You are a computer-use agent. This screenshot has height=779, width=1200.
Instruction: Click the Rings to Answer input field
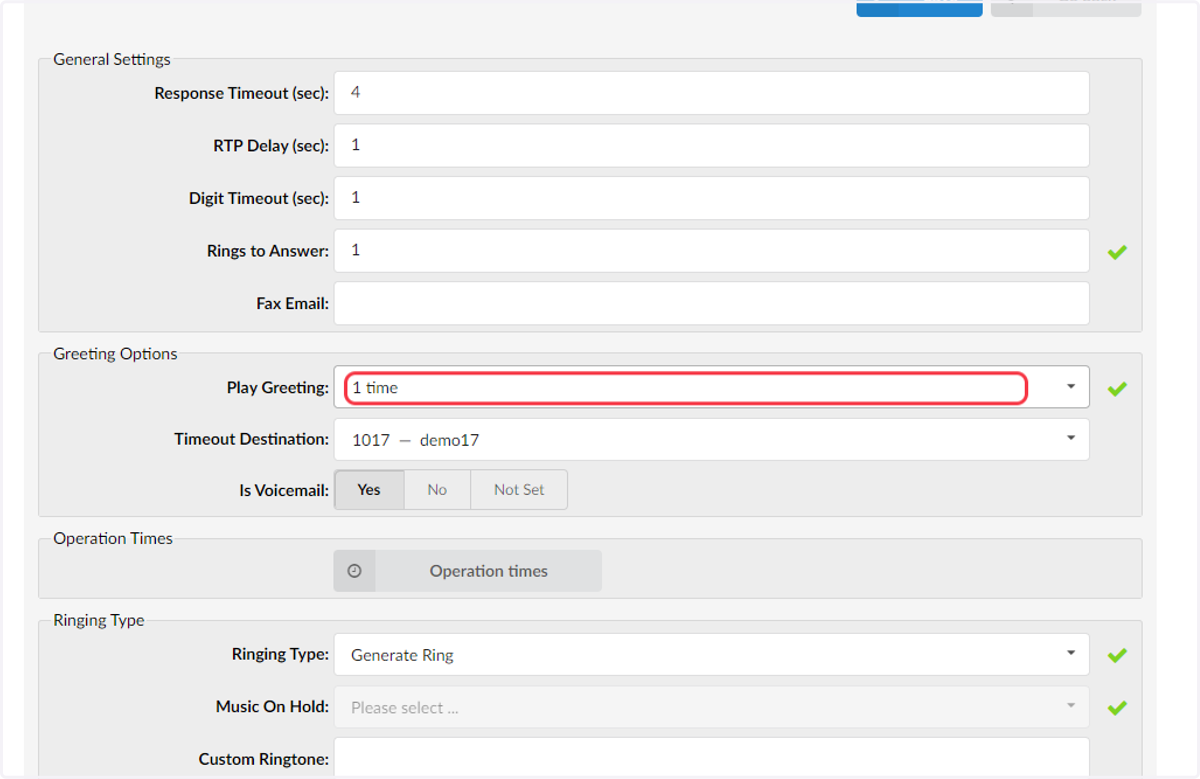pos(711,251)
